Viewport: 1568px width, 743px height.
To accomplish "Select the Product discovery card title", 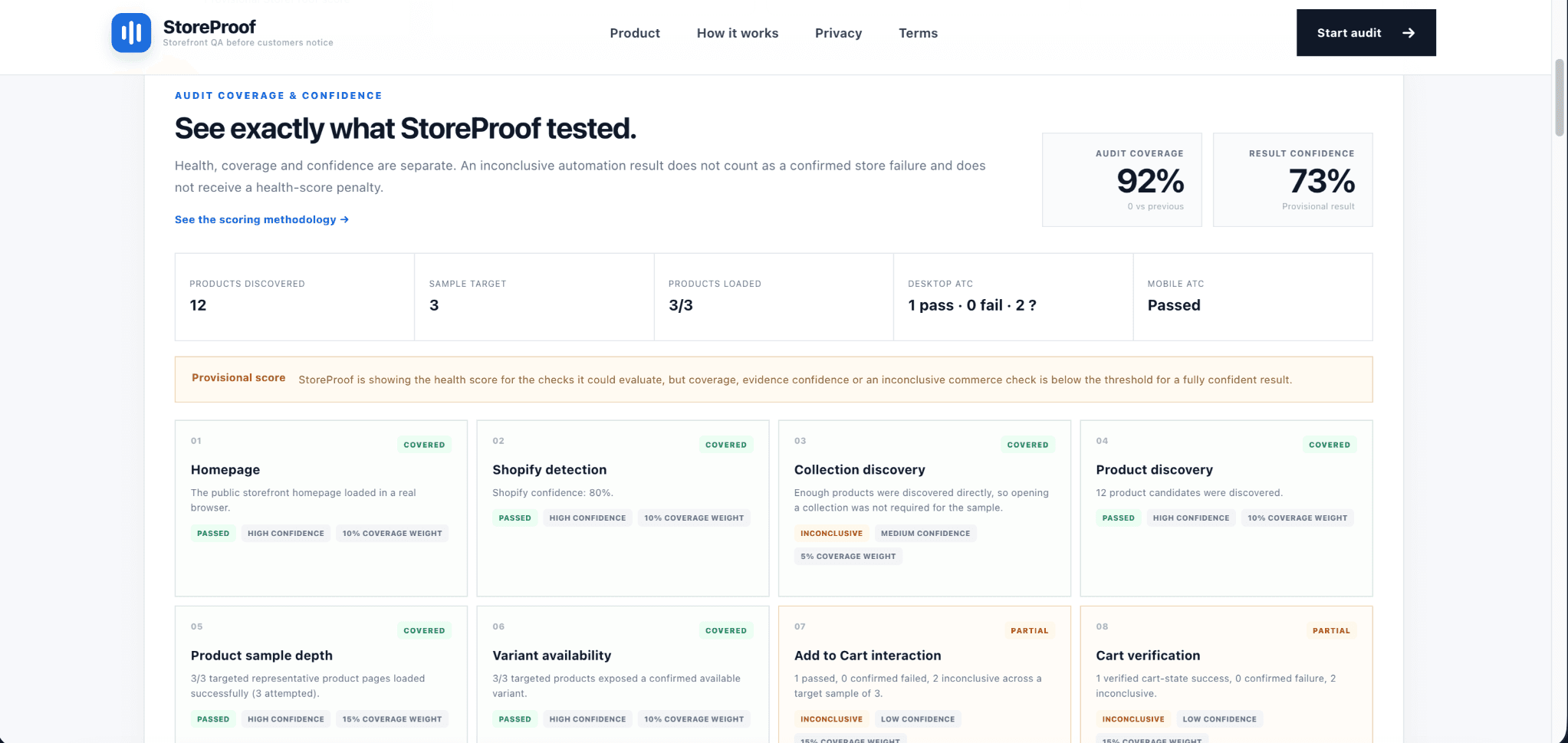I will coord(1154,469).
